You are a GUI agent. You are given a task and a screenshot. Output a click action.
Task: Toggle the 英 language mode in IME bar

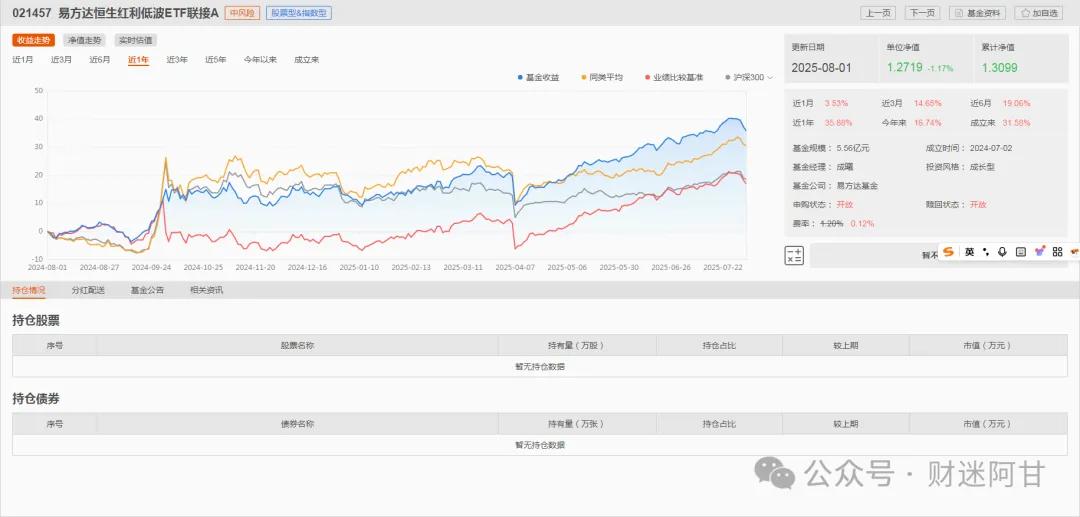969,252
